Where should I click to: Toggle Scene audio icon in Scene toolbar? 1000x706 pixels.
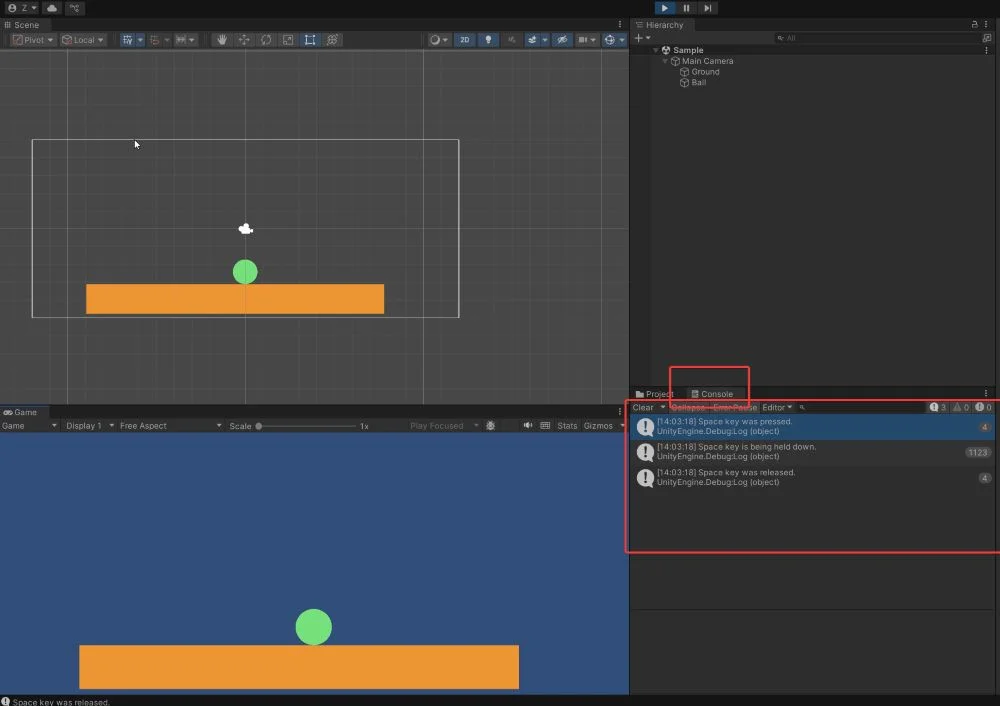[x=511, y=40]
